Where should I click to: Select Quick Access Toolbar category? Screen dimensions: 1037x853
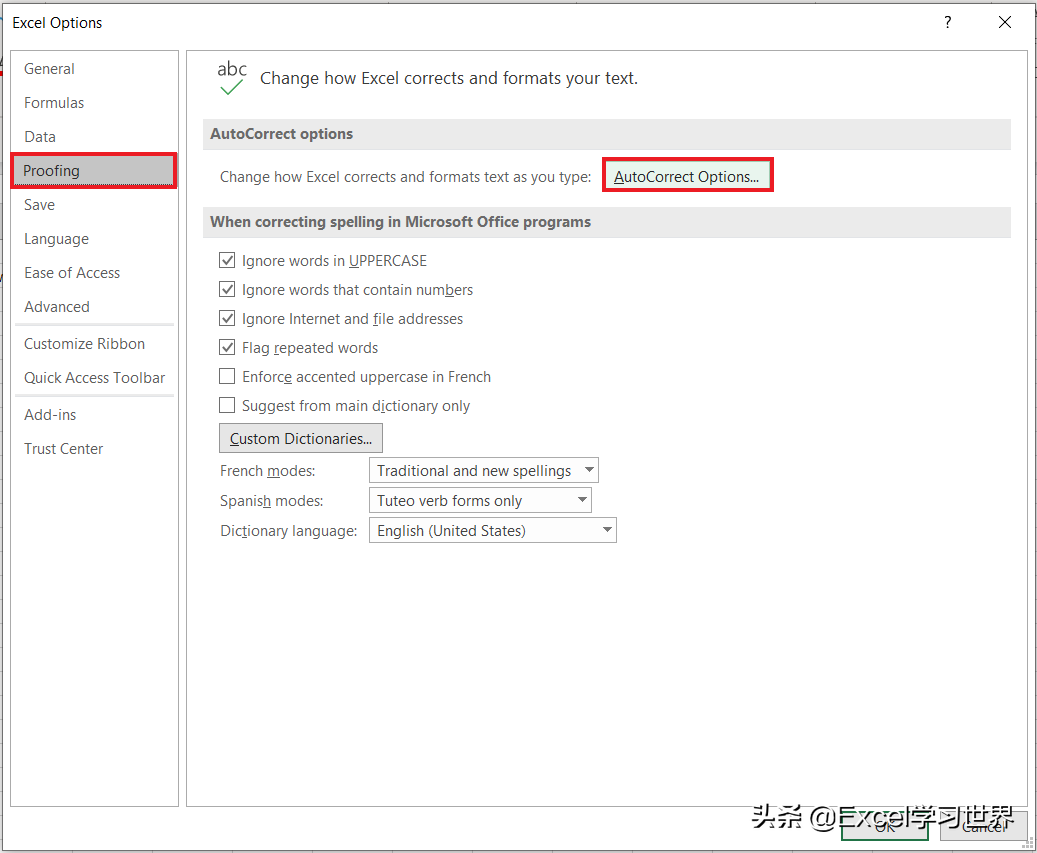[94, 378]
